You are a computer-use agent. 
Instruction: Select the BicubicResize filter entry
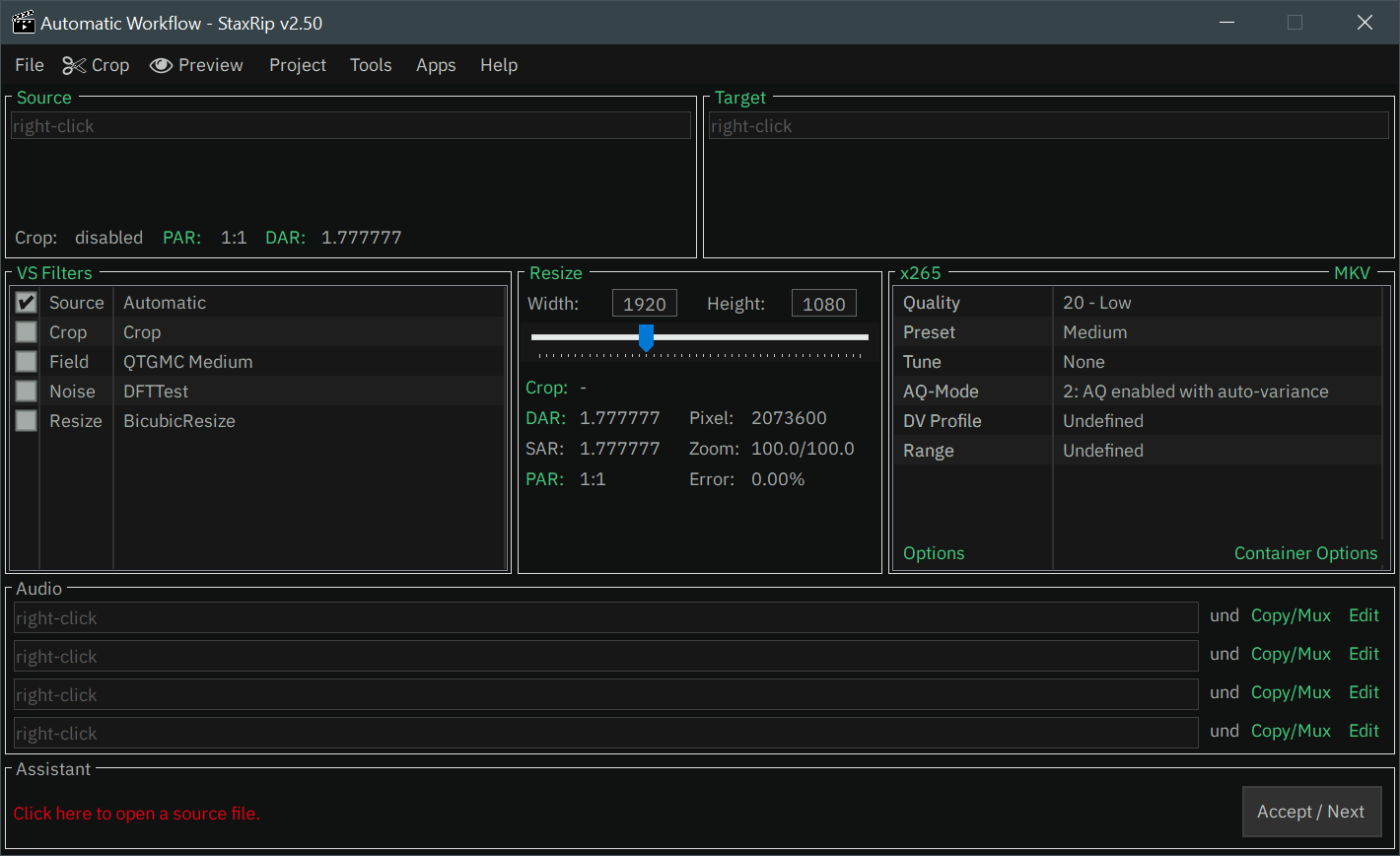179,421
